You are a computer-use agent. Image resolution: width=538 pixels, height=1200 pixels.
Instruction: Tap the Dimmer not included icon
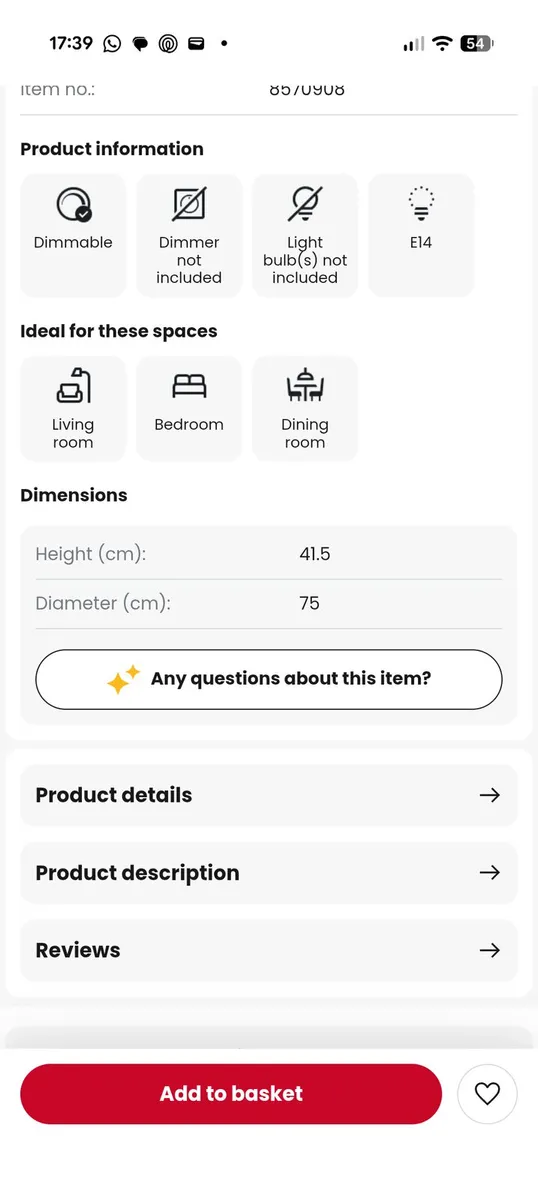tap(189, 204)
